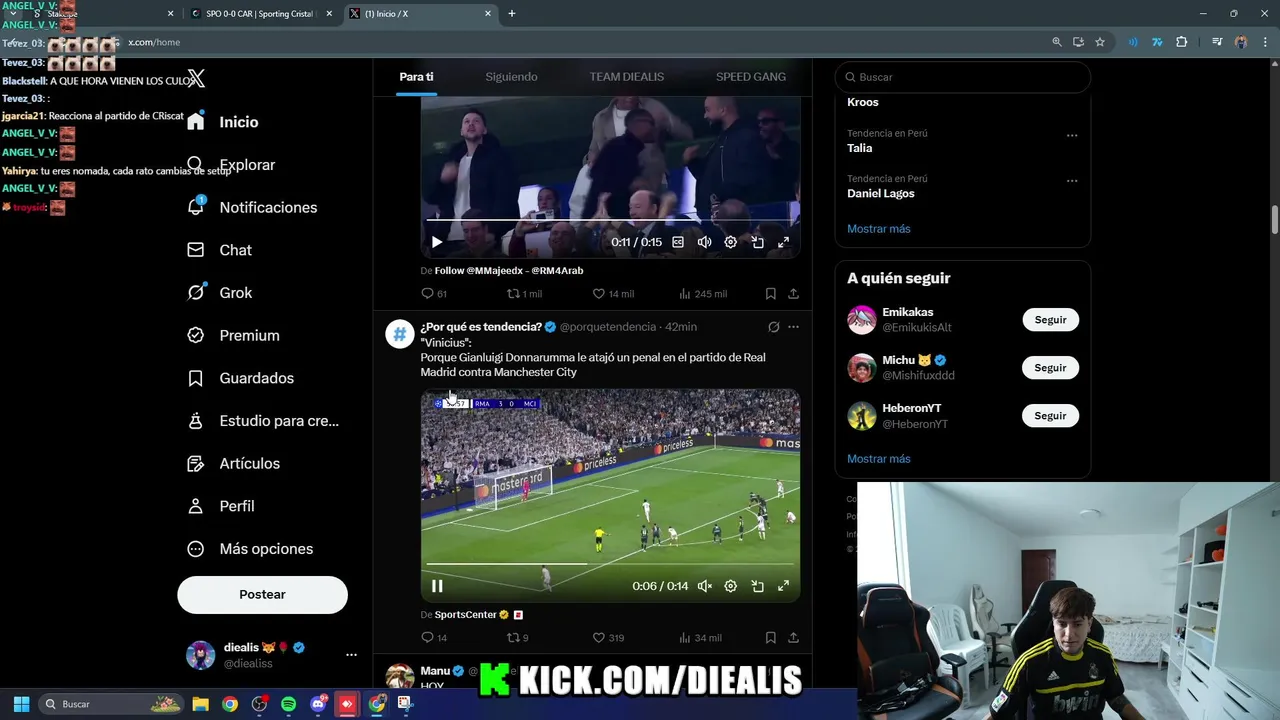Reply to the post with 14 comments
Viewport: 1280px width, 720px height.
(x=434, y=638)
